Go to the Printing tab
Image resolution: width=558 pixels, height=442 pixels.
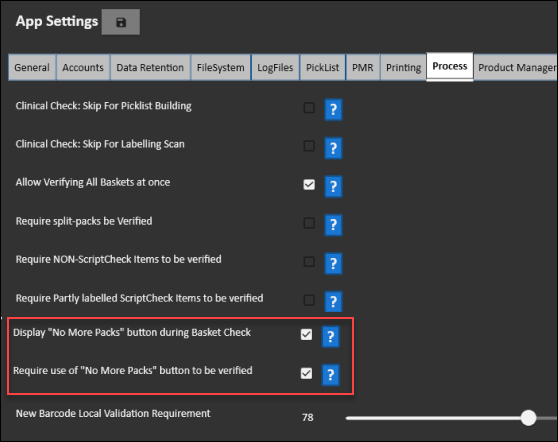click(403, 67)
